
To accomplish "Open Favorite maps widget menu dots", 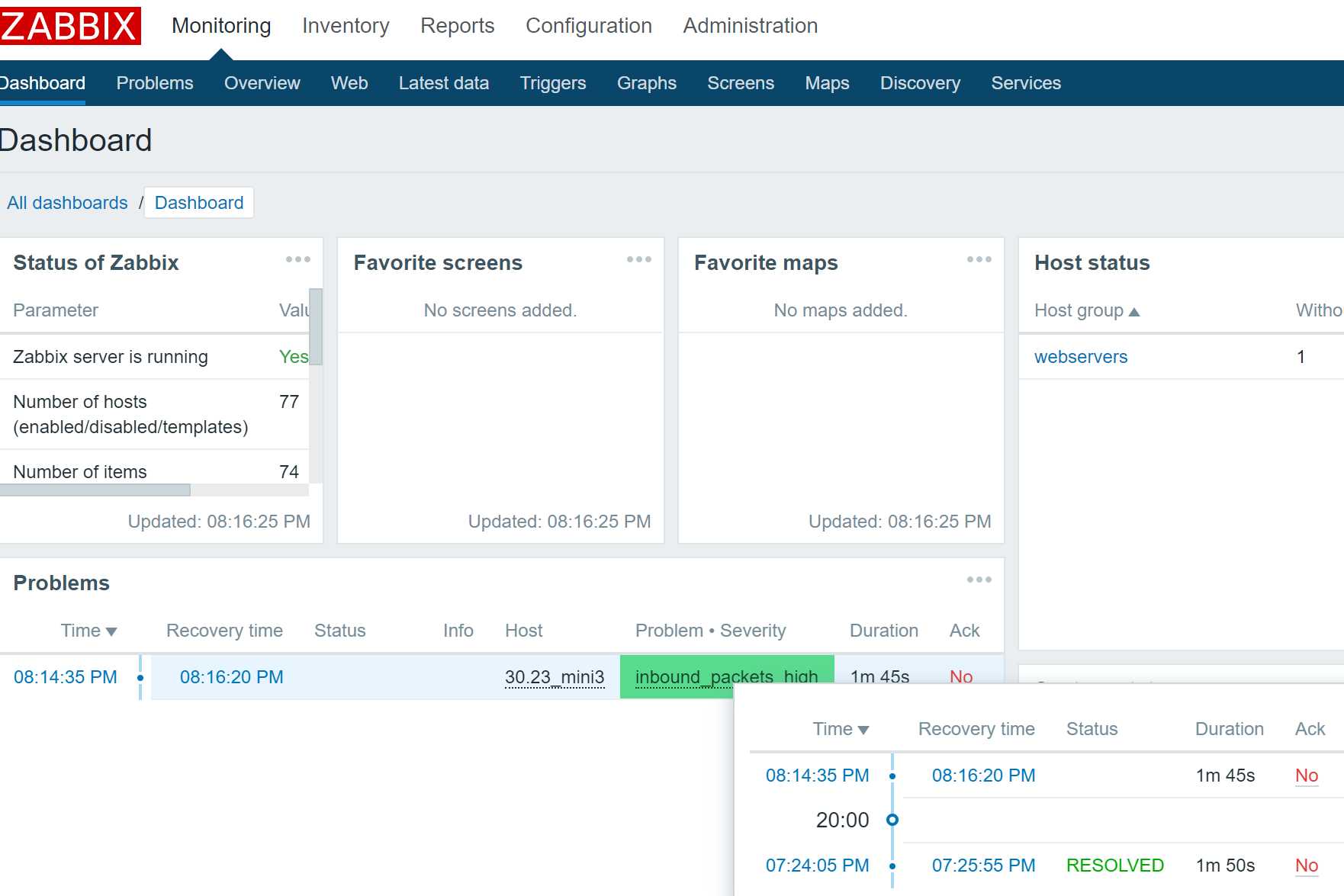I will 979,260.
